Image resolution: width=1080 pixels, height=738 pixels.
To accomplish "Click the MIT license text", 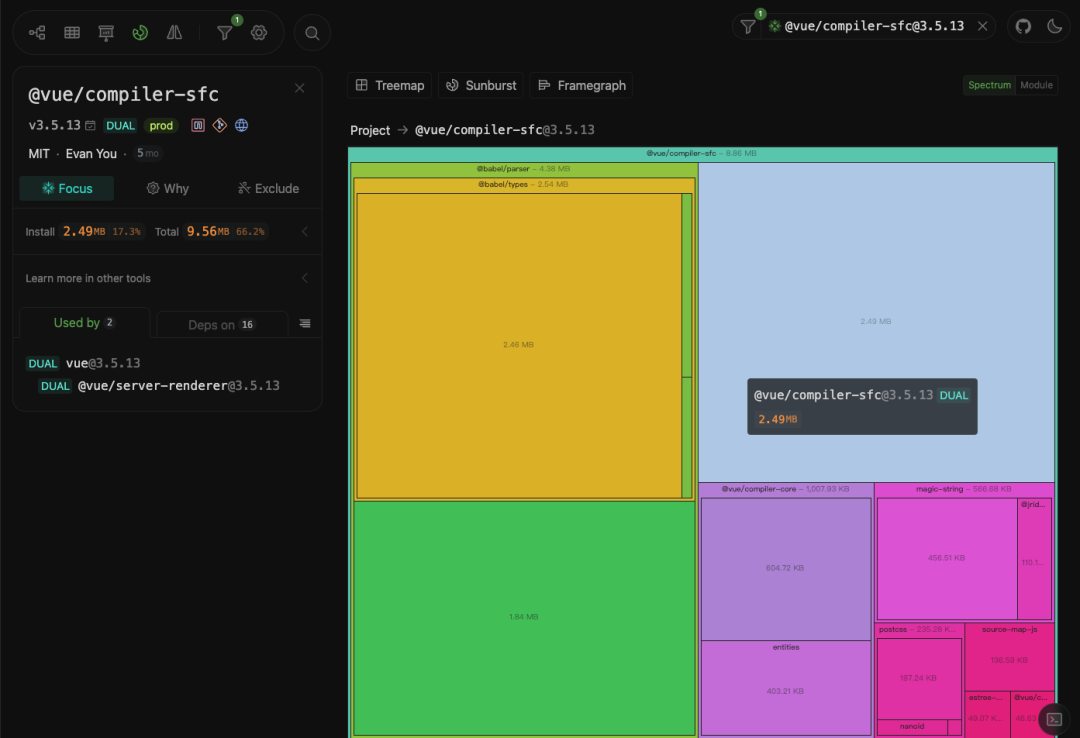I will (x=39, y=154).
